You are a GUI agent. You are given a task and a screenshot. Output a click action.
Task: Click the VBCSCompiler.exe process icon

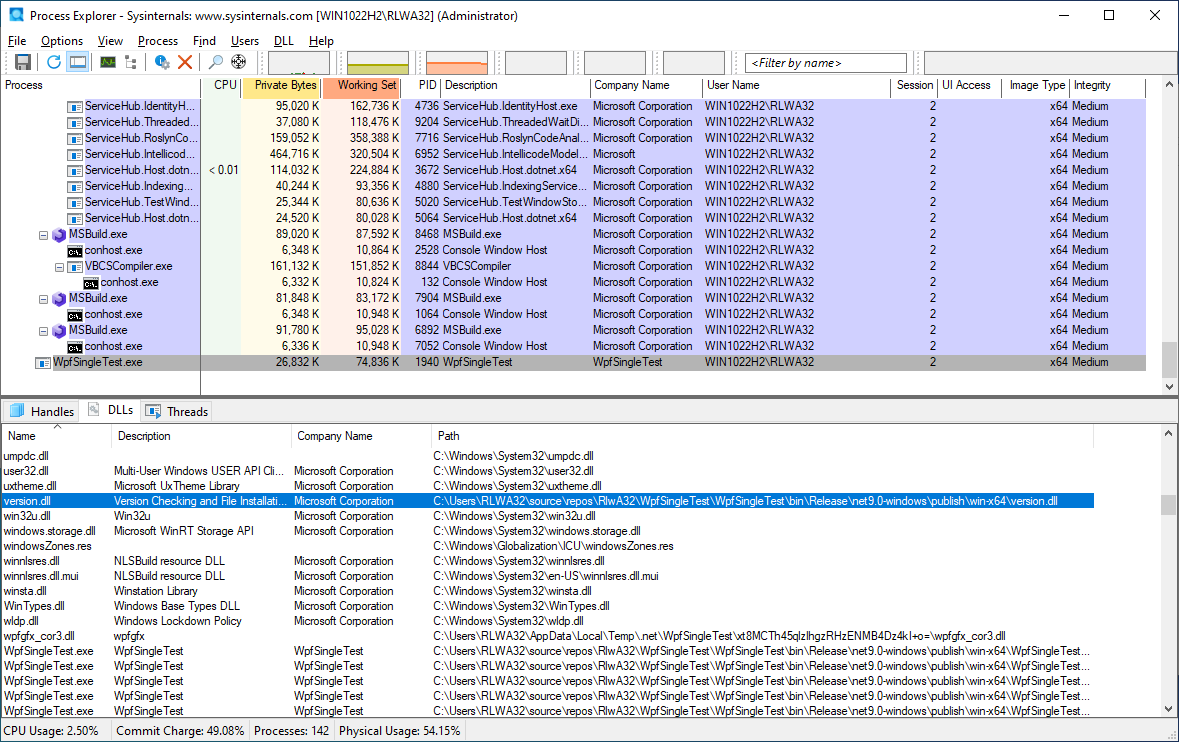pos(75,267)
